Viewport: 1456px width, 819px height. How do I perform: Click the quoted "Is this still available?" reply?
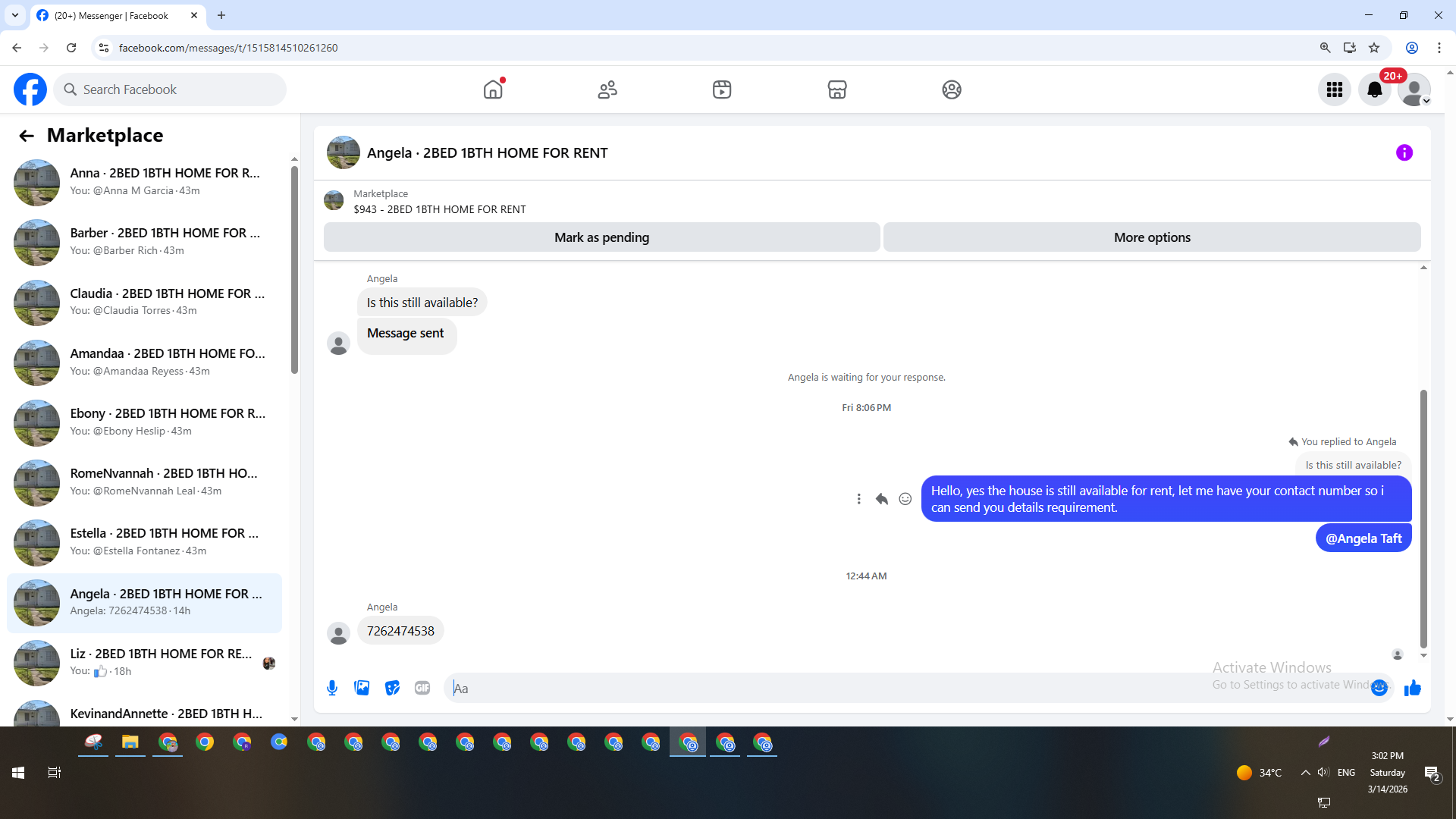click(1353, 465)
